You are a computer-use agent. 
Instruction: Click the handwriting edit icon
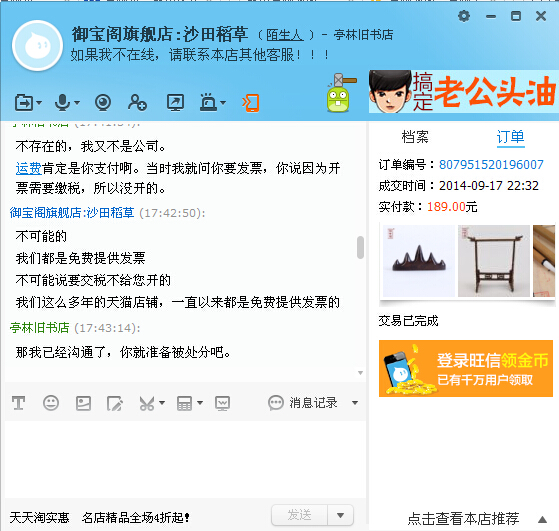pos(115,403)
